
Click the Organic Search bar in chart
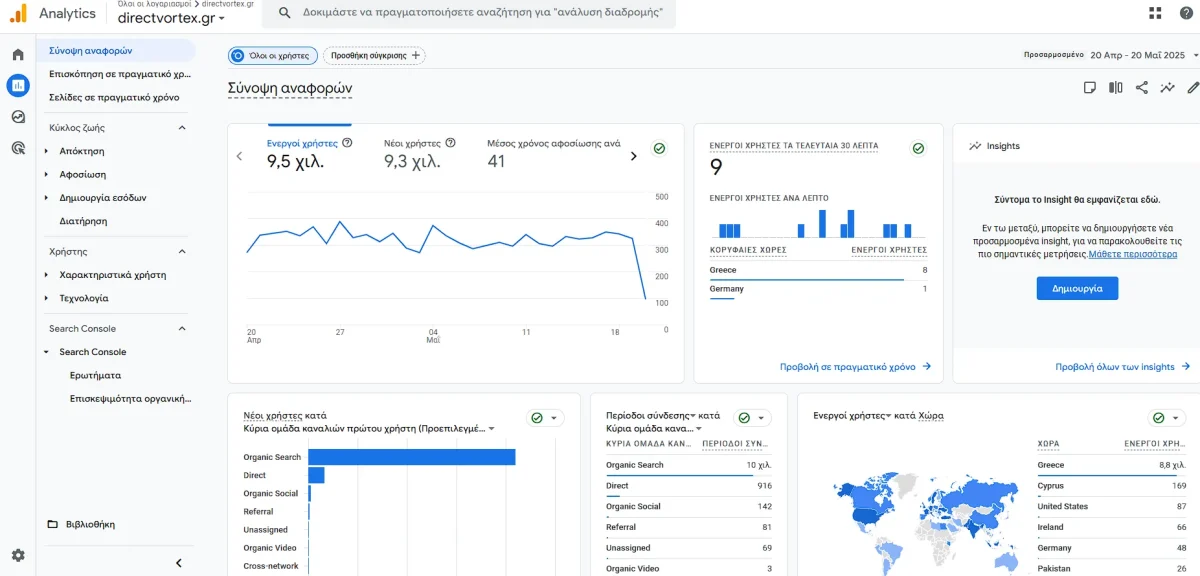[x=412, y=457]
